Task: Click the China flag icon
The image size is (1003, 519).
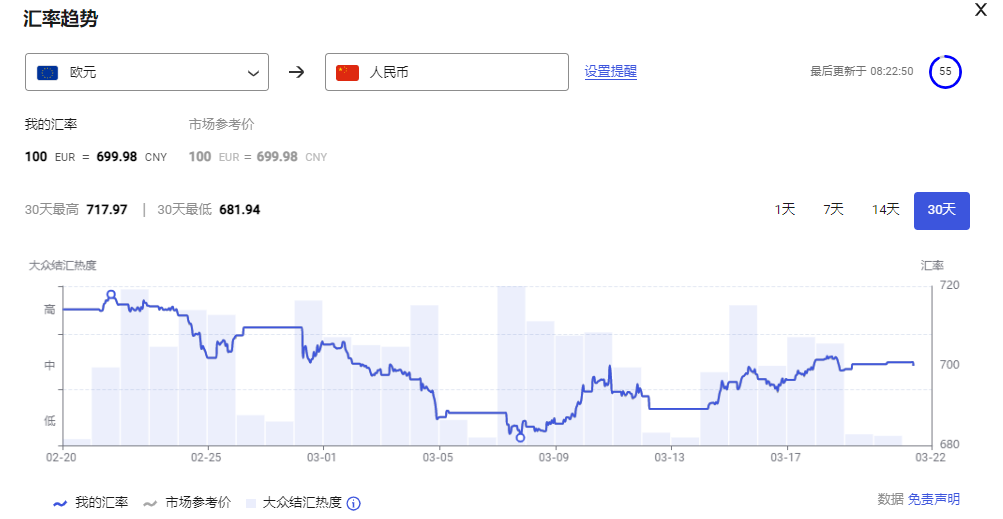Action: [347, 72]
